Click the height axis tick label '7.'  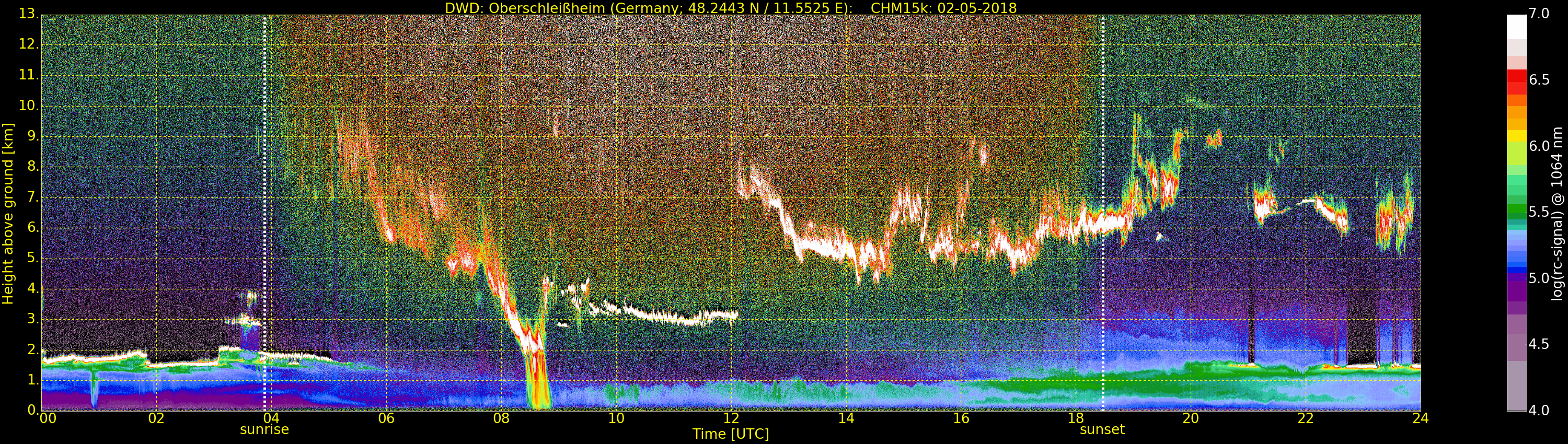[32, 197]
